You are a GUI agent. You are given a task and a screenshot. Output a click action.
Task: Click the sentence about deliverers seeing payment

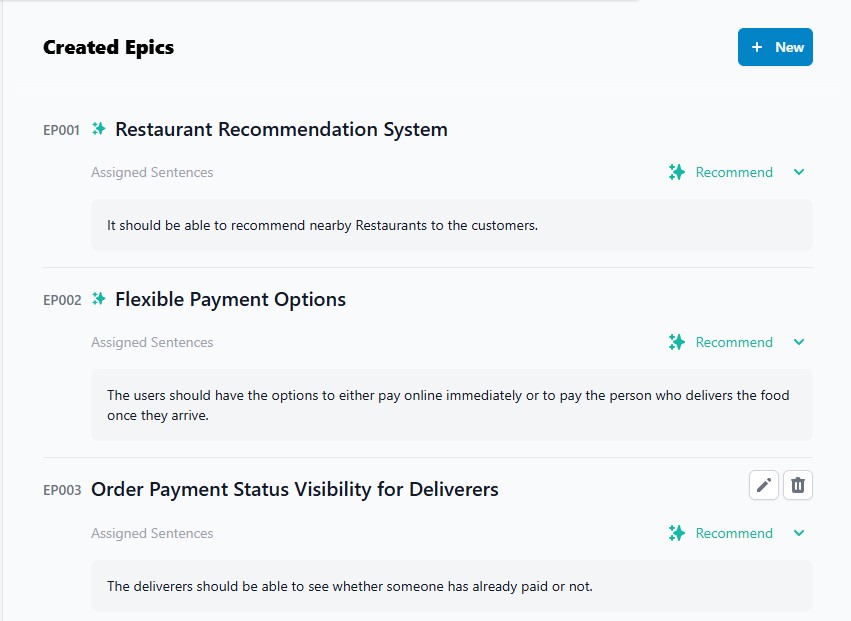pos(349,586)
